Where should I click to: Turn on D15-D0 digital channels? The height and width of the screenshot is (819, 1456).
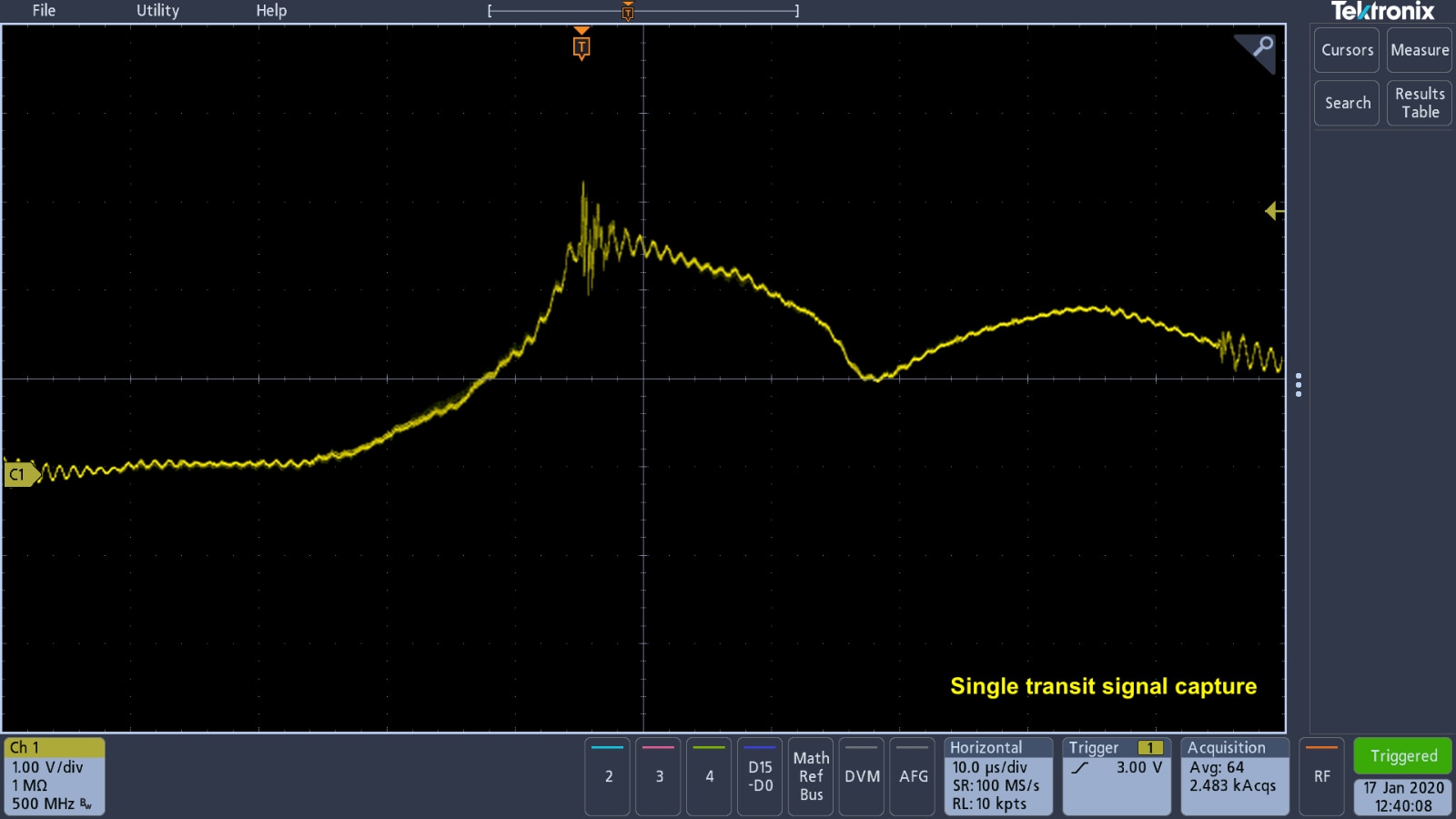[x=760, y=776]
